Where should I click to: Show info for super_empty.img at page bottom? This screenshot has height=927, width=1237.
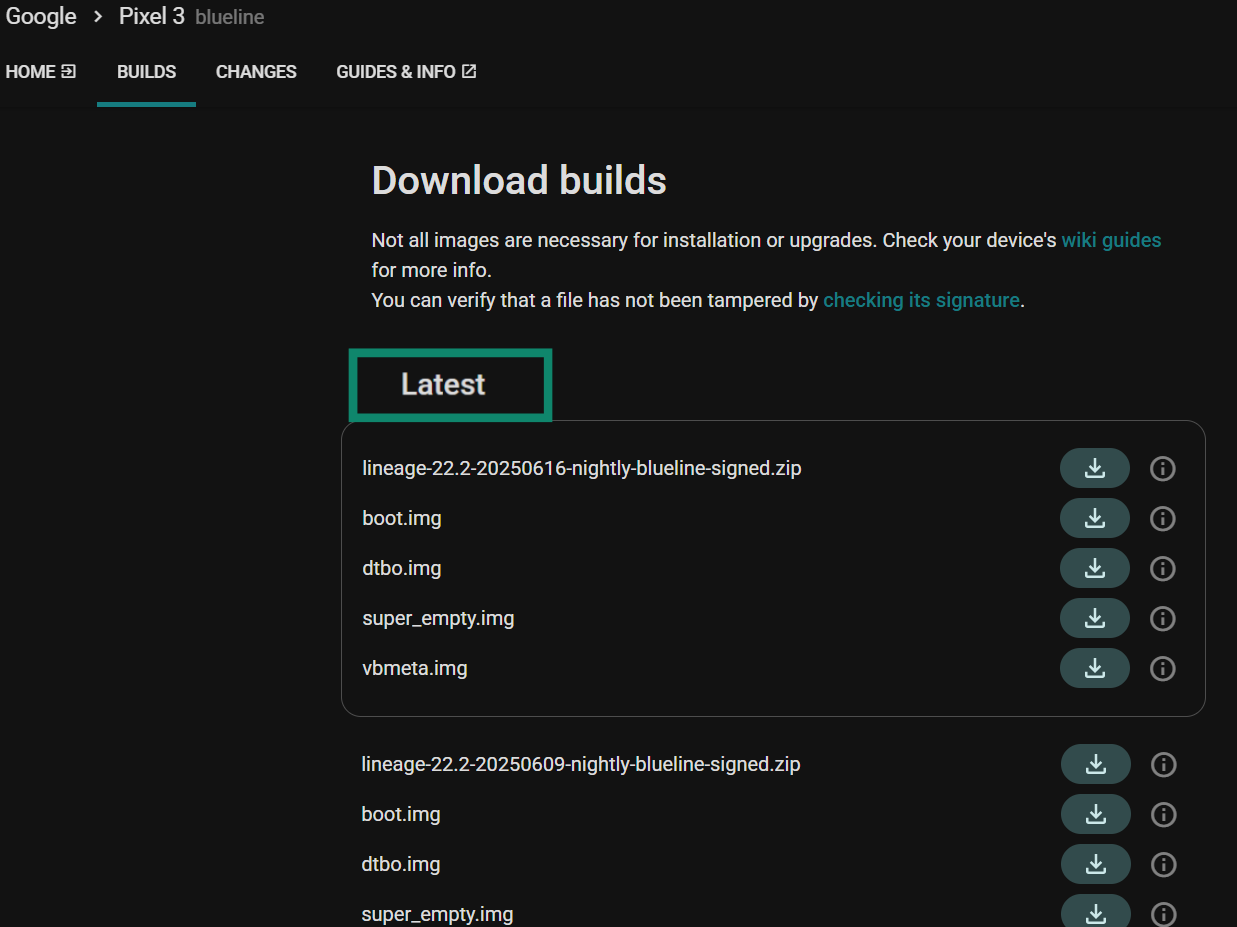click(1162, 912)
